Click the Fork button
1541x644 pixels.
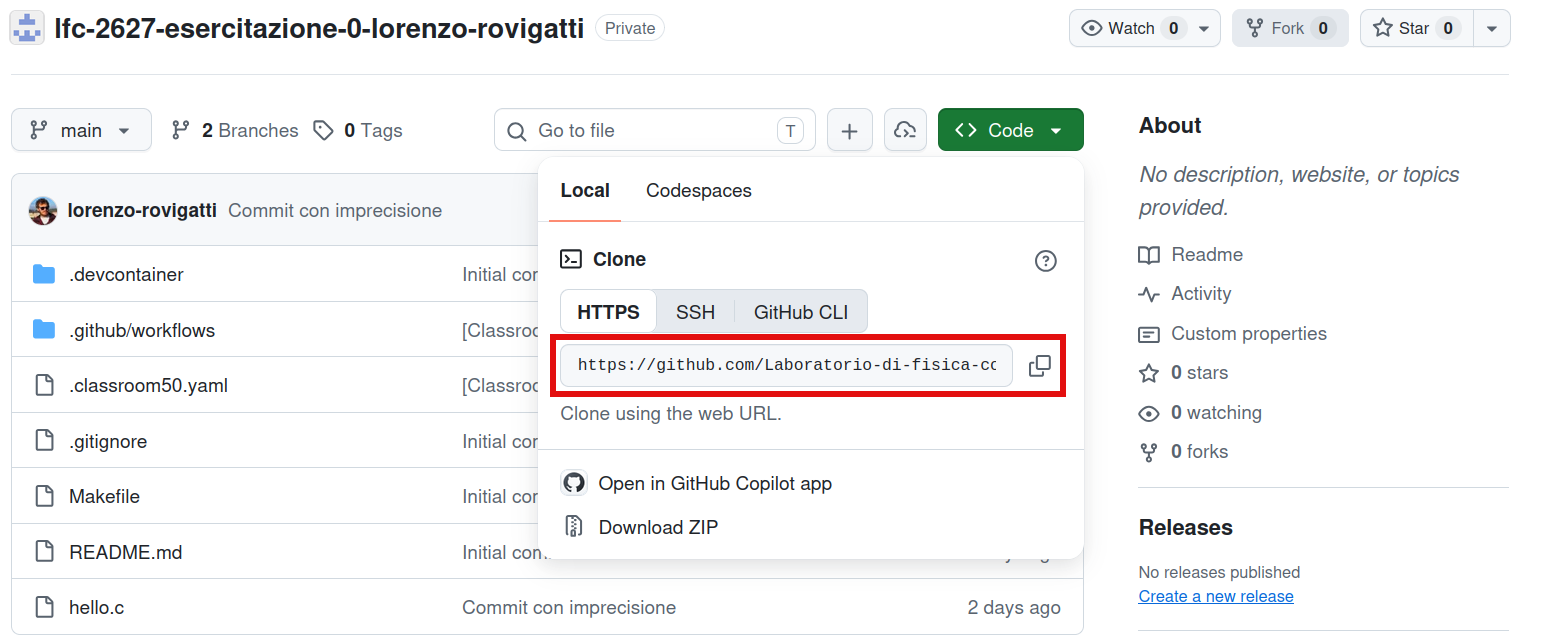point(1290,28)
